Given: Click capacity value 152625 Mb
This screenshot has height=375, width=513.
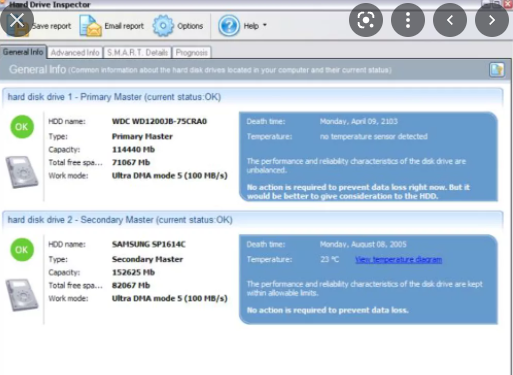Looking at the screenshot, I should 133,272.
